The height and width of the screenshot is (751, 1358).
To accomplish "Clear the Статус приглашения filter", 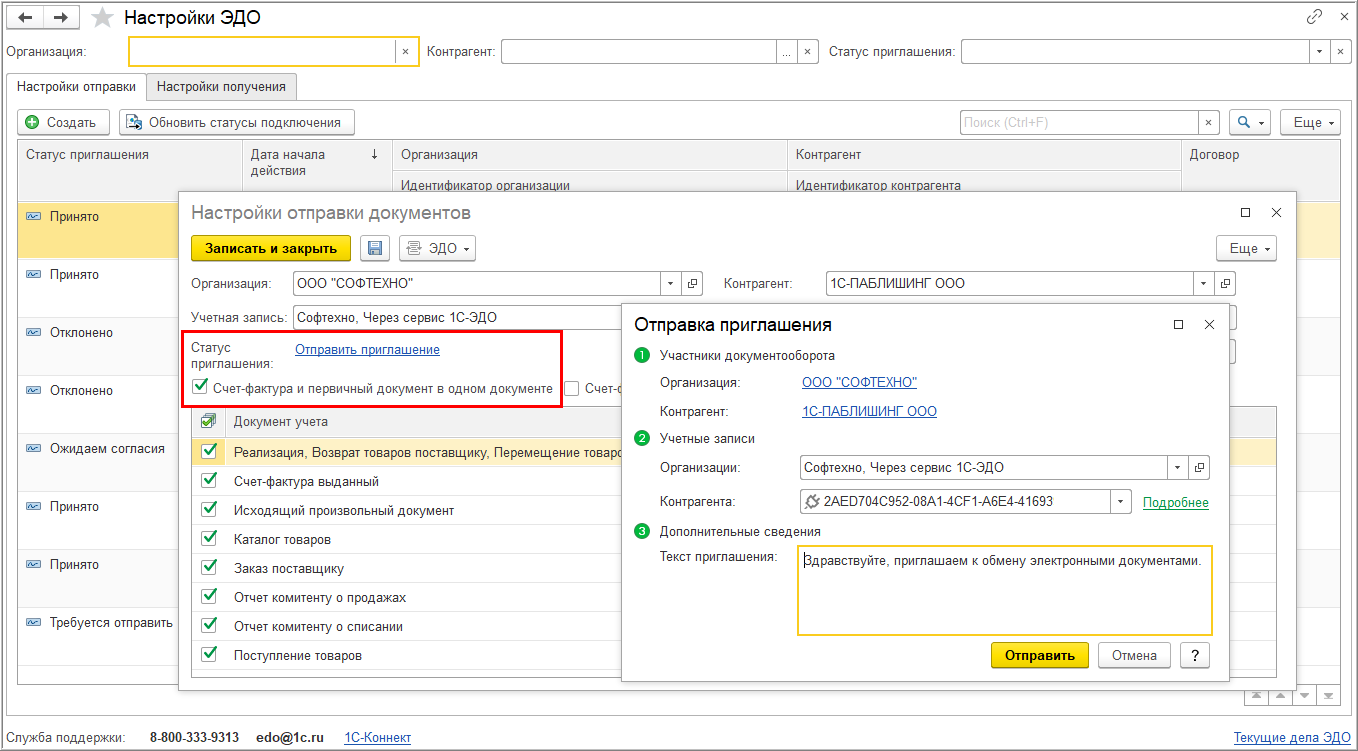I will point(1340,52).
